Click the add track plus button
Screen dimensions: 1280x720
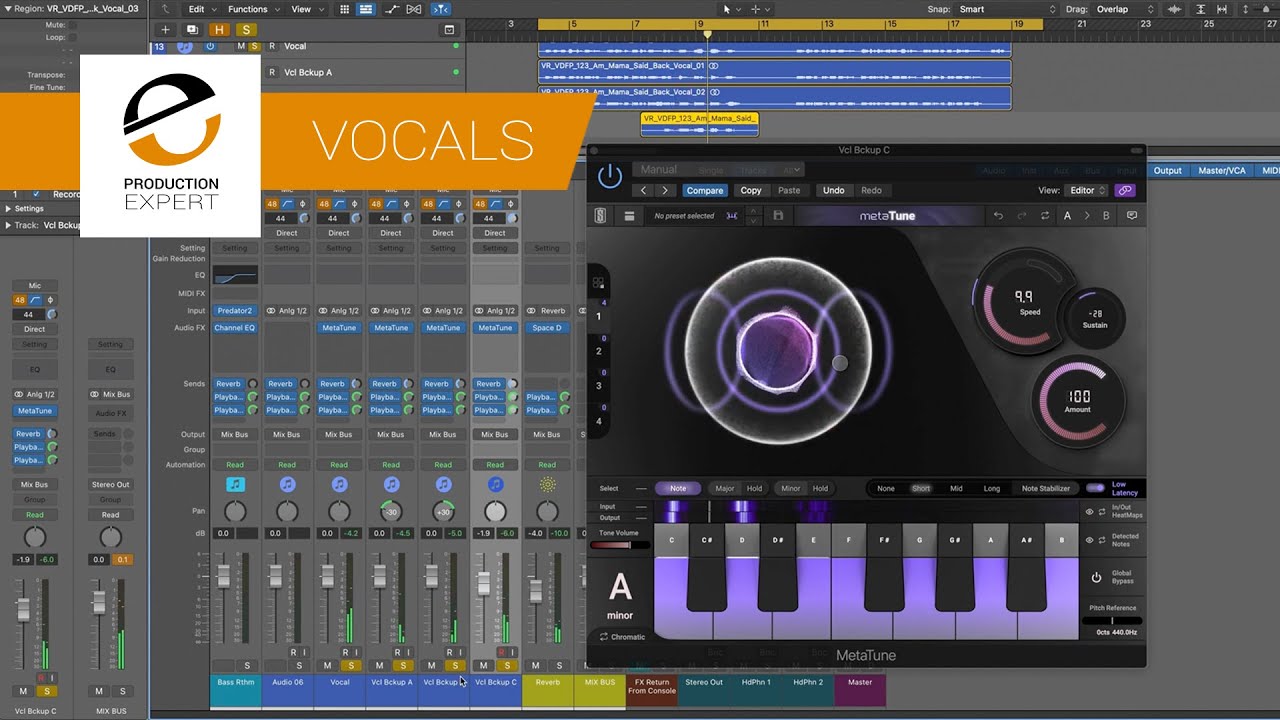[166, 30]
